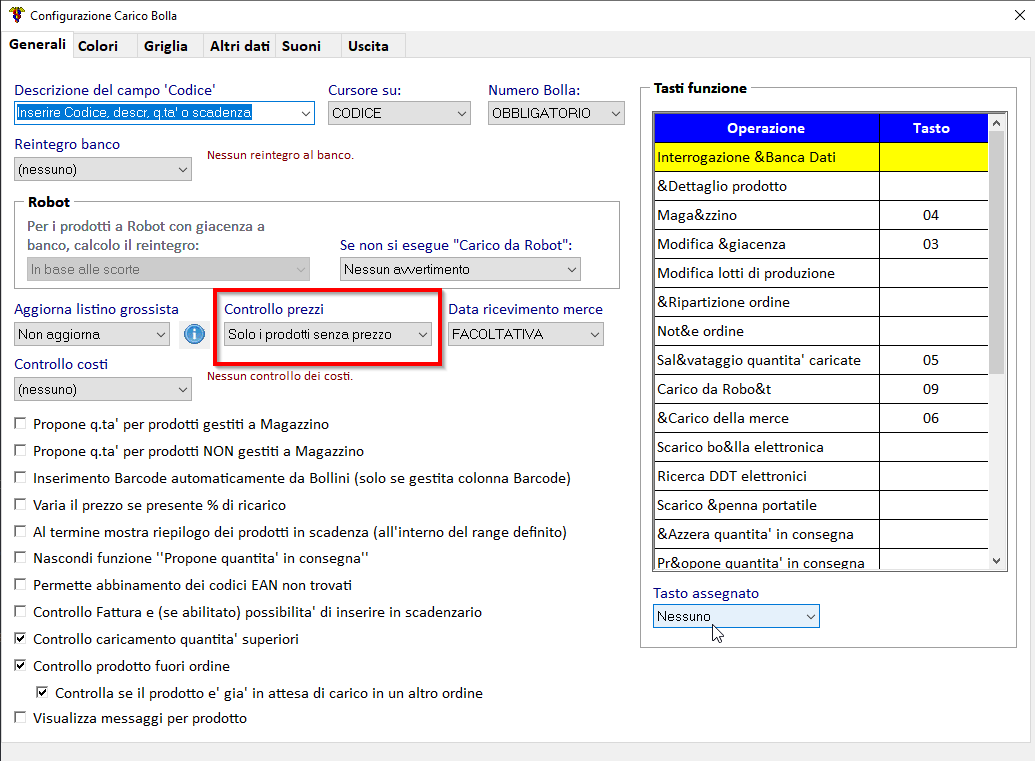The image size is (1035, 761).
Task: Open the Altri dati tab
Action: 240,46
